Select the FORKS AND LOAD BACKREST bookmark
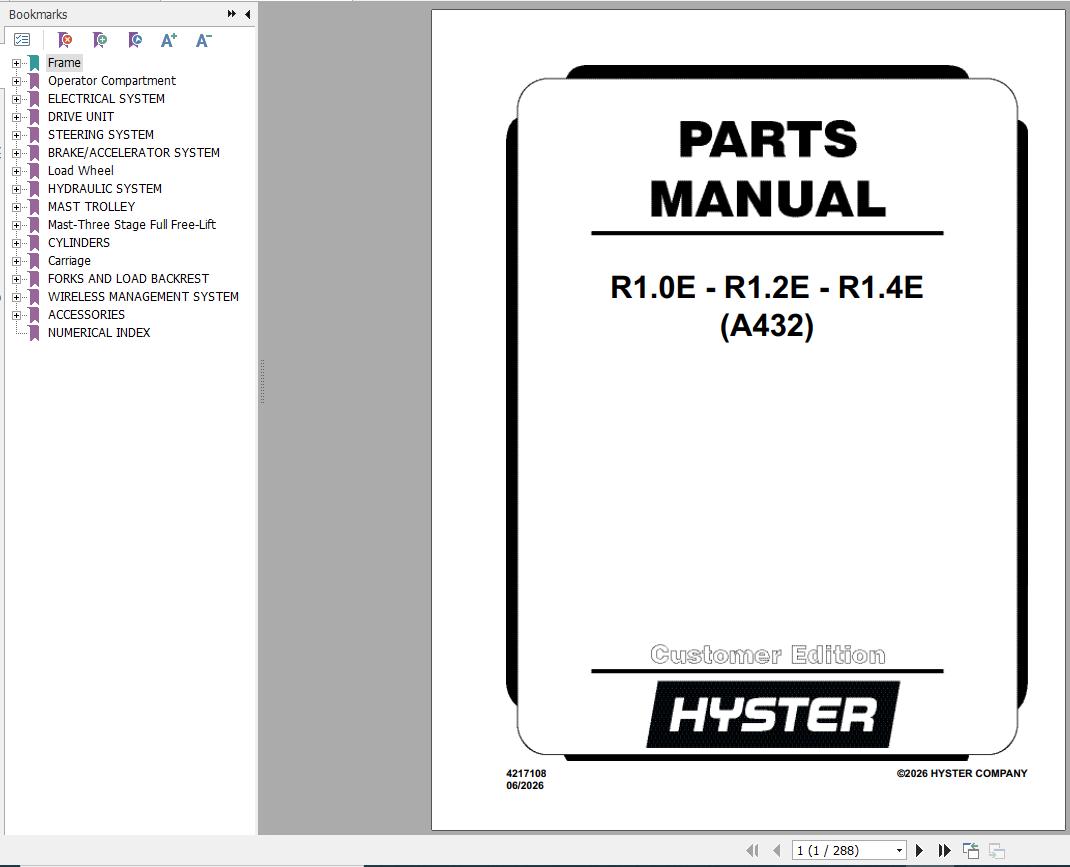Screen dimensions: 1070x867 tap(128, 278)
